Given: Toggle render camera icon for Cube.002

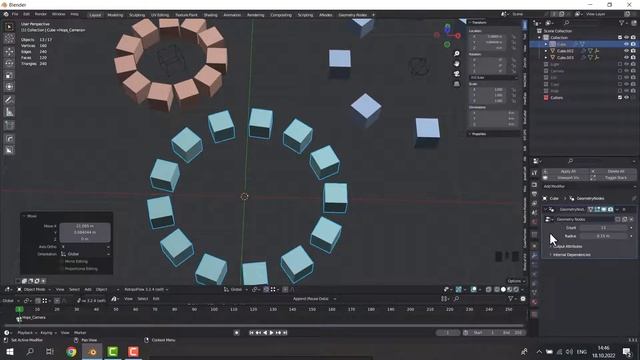Looking at the screenshot, I should (633, 51).
